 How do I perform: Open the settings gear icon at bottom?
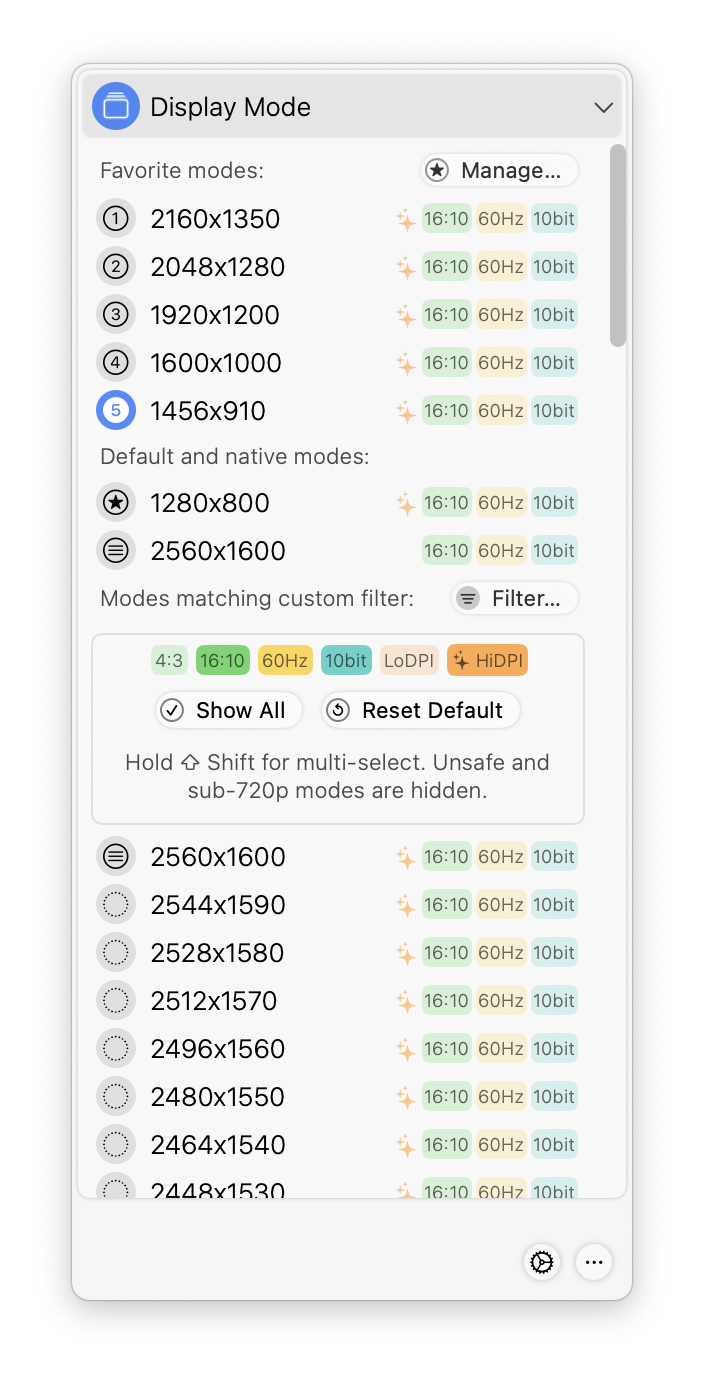(542, 1262)
